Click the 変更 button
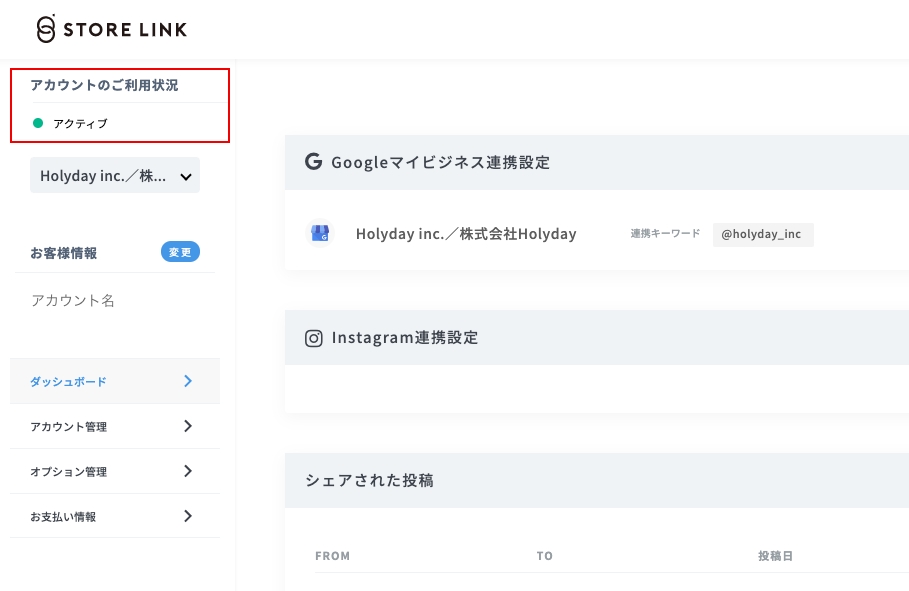909x591 pixels. [x=180, y=252]
